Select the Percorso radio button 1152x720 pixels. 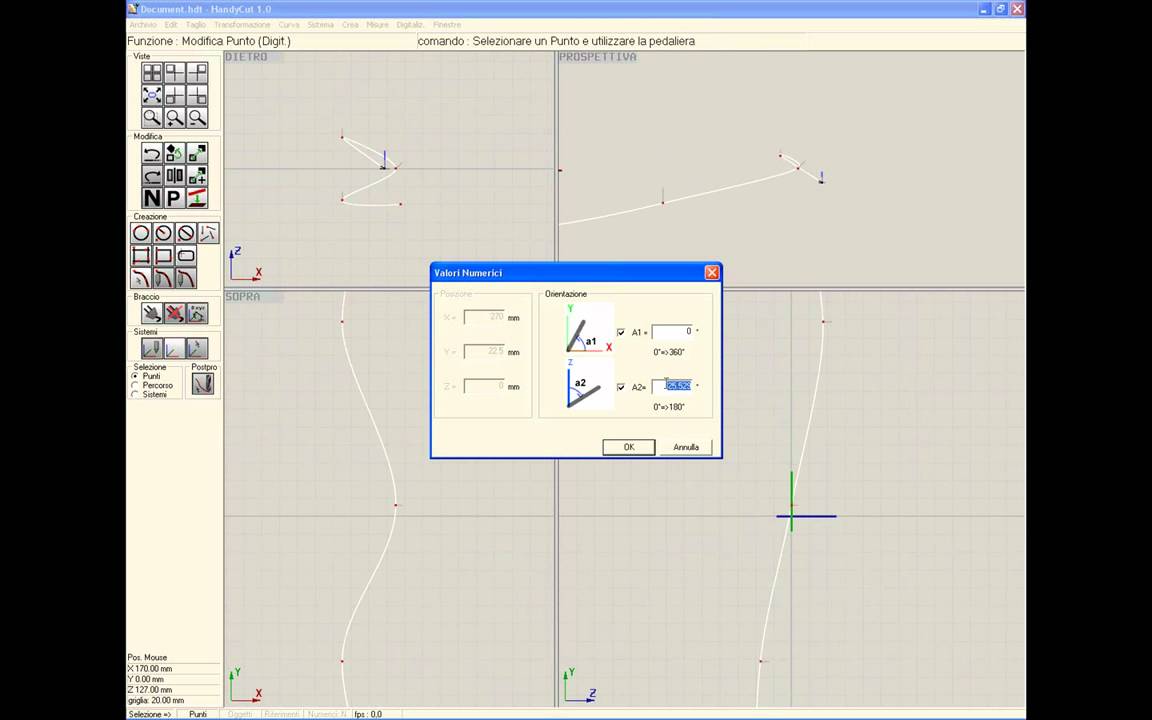[x=135, y=385]
